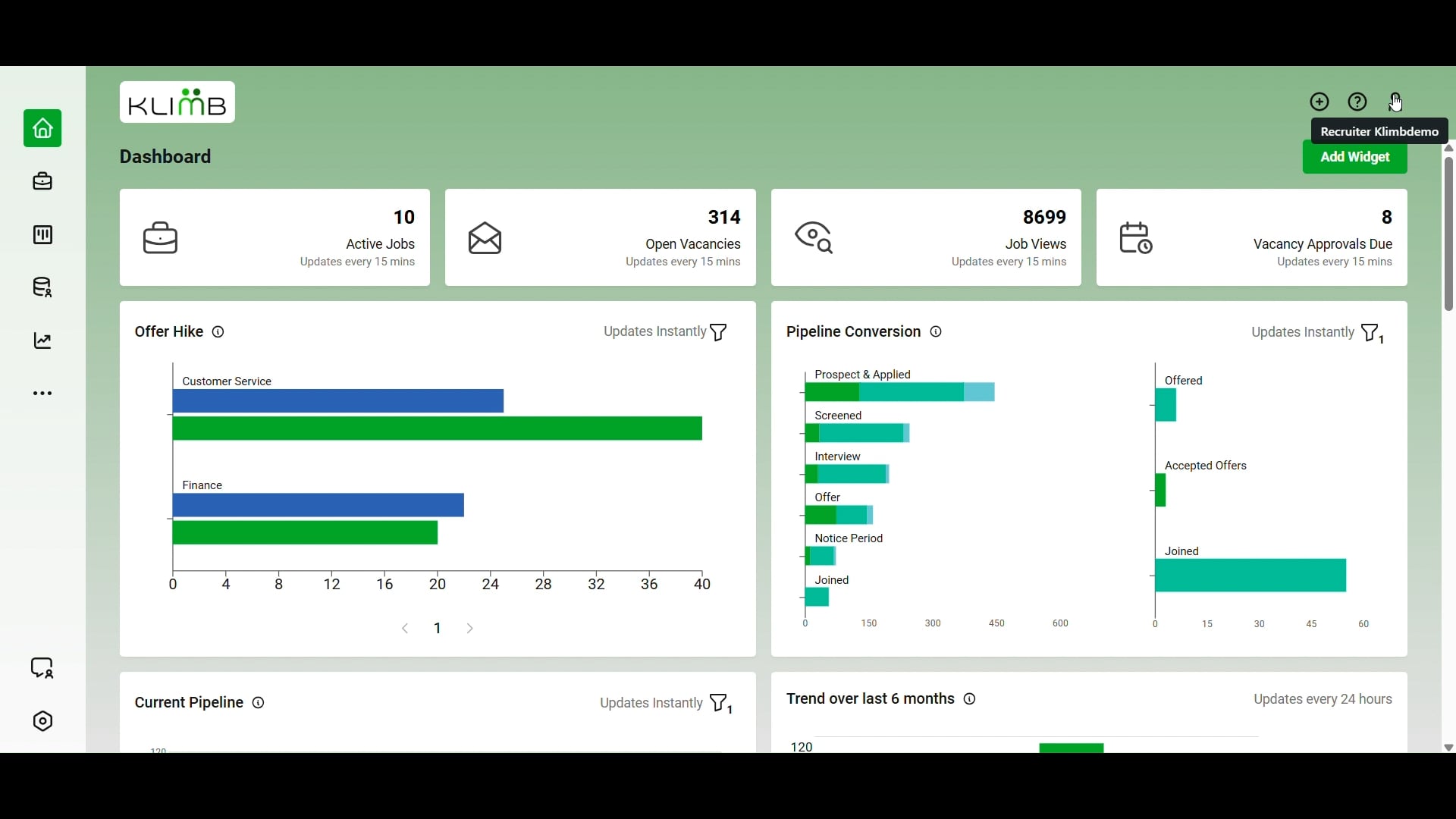
Task: Click the plus circle icon at top
Action: (1319, 102)
